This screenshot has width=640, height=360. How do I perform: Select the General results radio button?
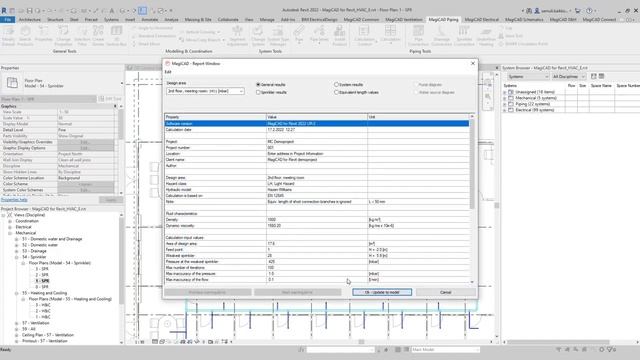258,84
